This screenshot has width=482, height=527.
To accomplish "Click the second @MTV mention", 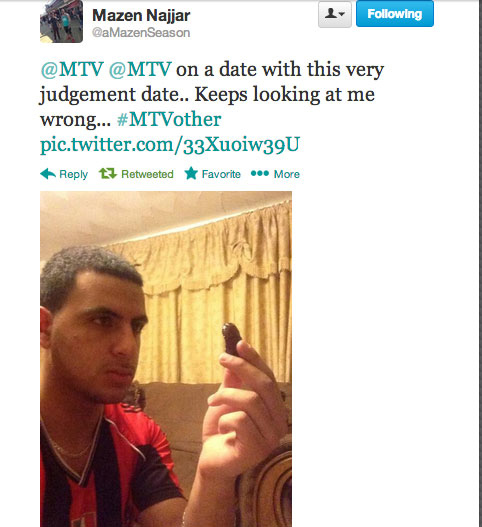I will [x=140, y=70].
